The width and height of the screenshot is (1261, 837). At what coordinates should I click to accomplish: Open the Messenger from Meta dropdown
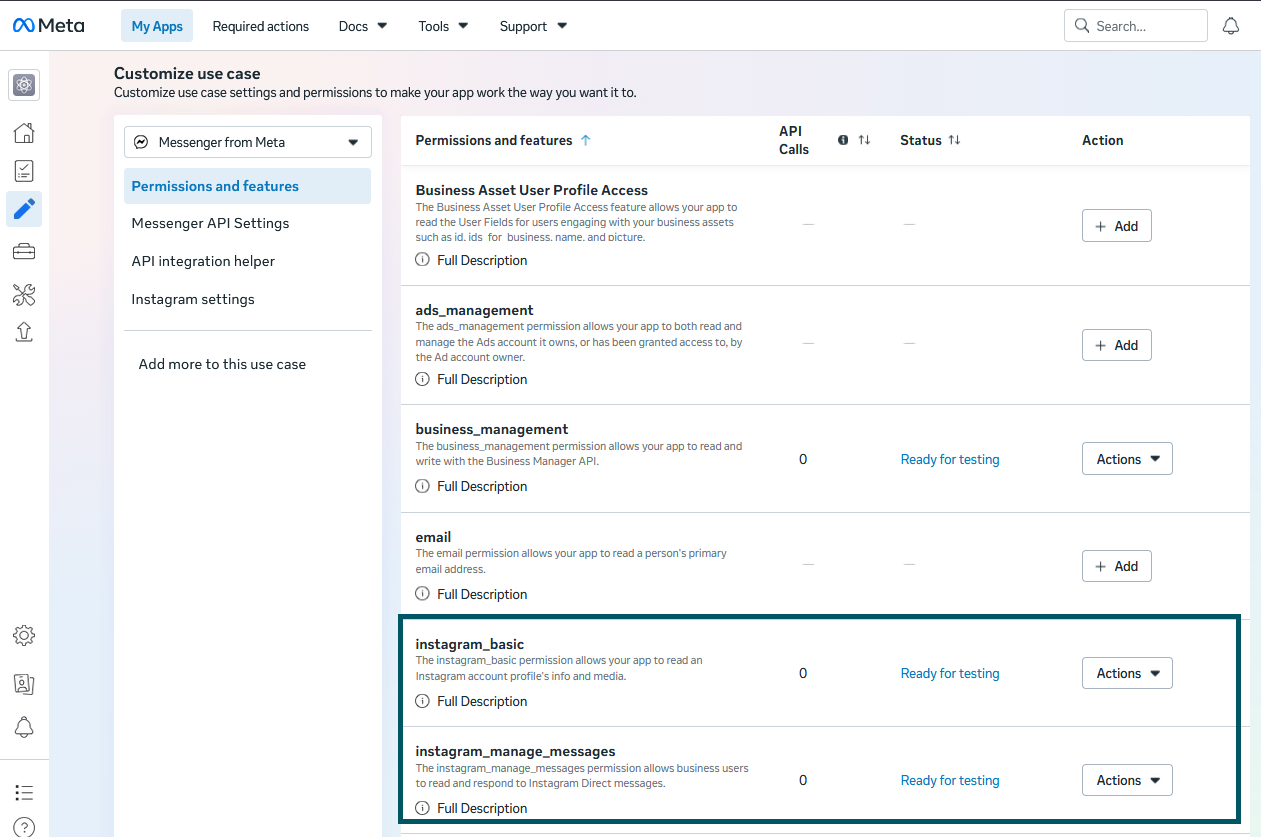click(x=248, y=142)
